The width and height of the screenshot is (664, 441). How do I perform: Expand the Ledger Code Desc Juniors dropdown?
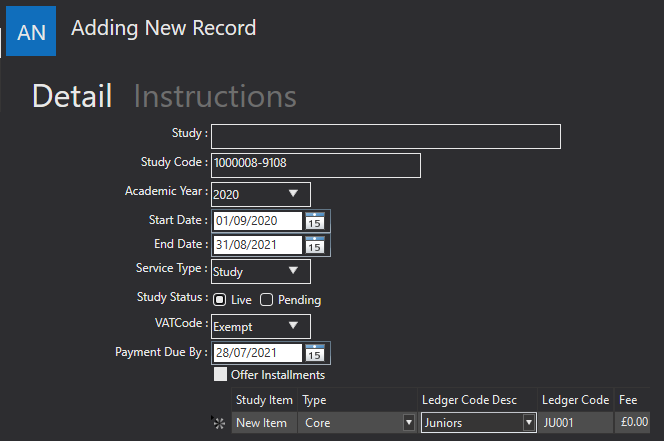click(x=528, y=422)
